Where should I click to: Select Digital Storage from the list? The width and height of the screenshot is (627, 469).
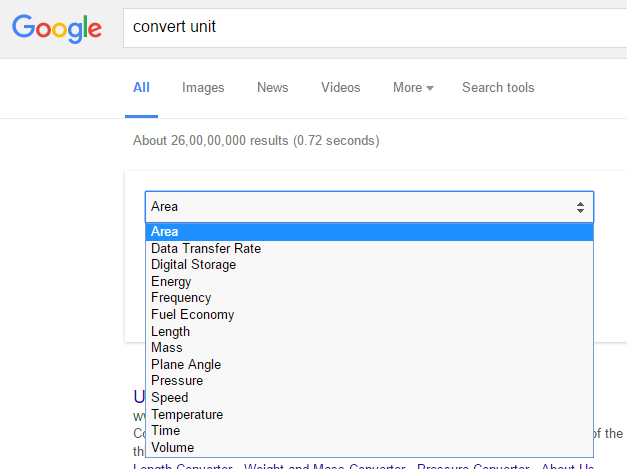[x=193, y=265]
